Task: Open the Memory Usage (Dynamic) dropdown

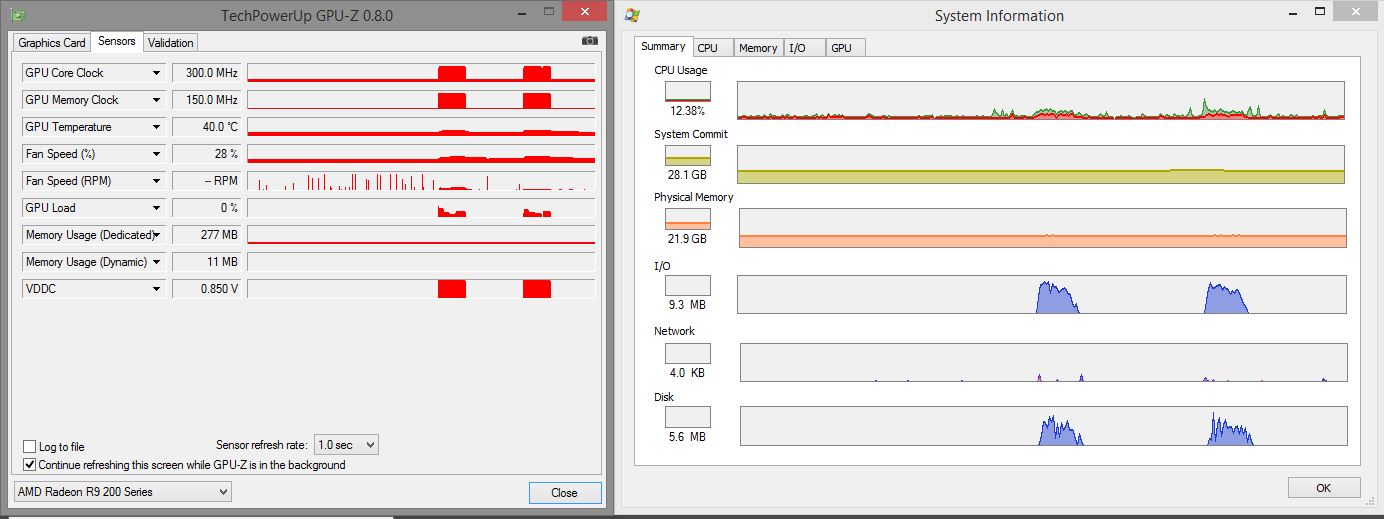Action: (x=156, y=262)
